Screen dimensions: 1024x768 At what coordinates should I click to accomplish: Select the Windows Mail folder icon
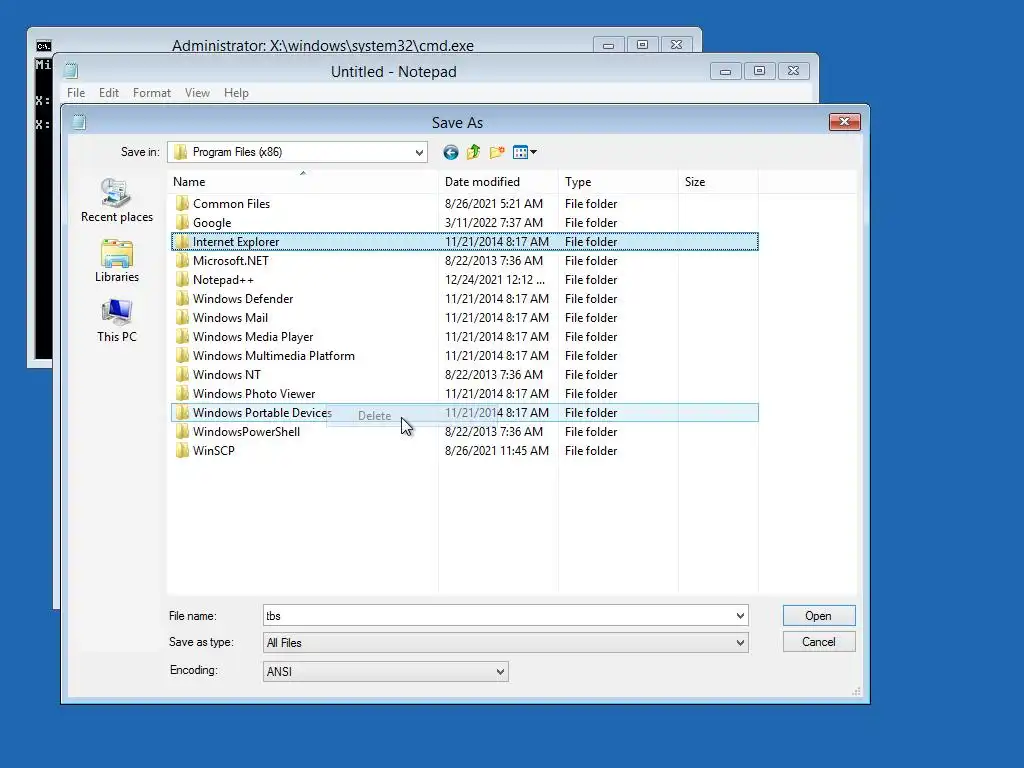coord(182,317)
